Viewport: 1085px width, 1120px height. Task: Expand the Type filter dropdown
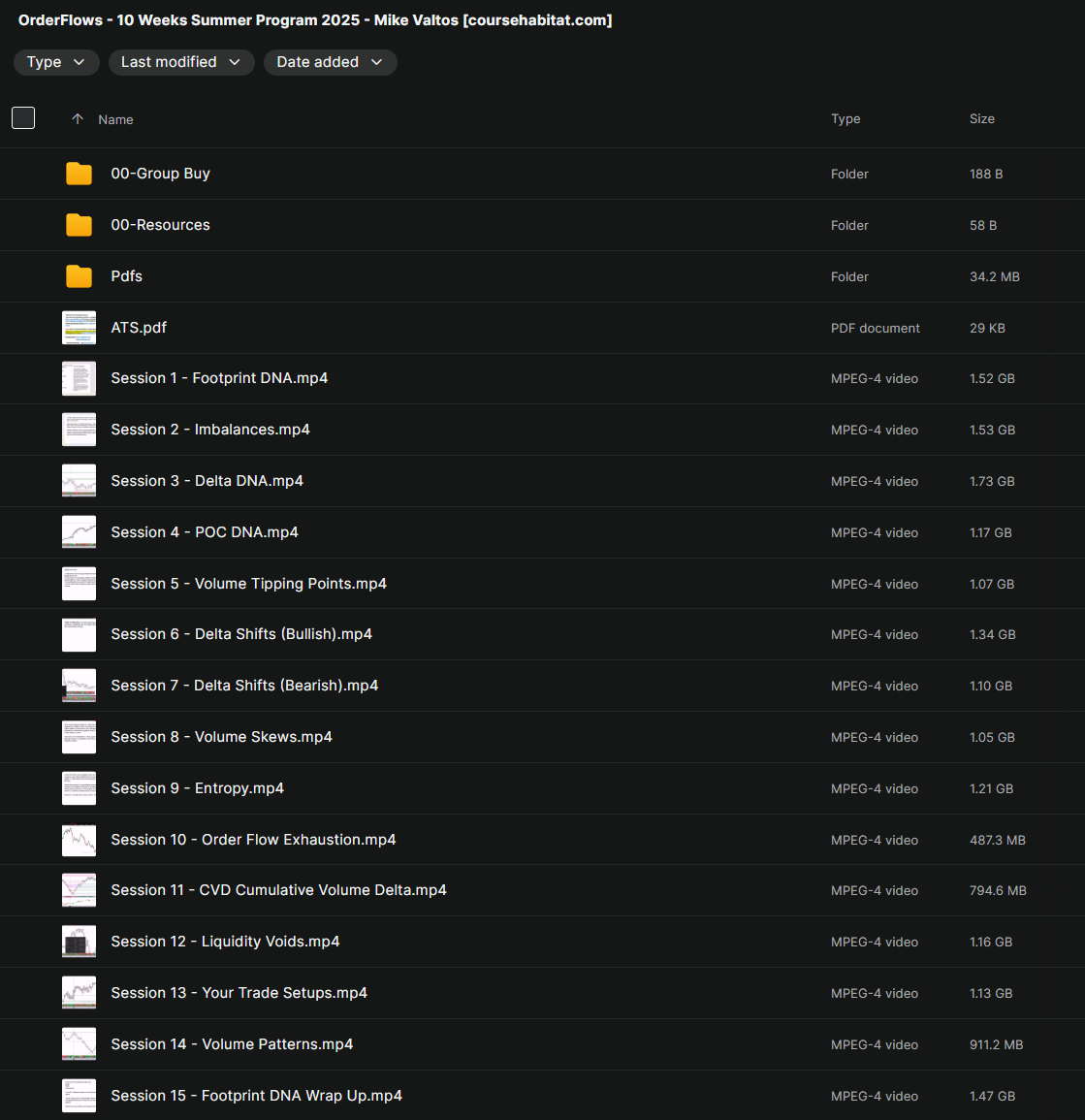(x=56, y=62)
